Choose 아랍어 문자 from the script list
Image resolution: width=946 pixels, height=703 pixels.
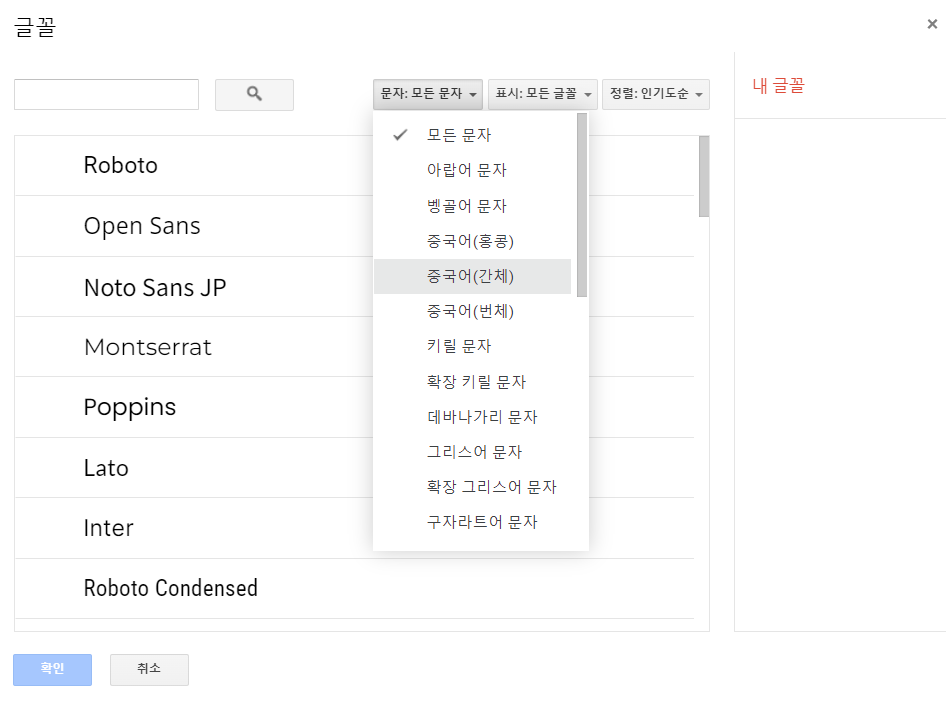pos(472,170)
